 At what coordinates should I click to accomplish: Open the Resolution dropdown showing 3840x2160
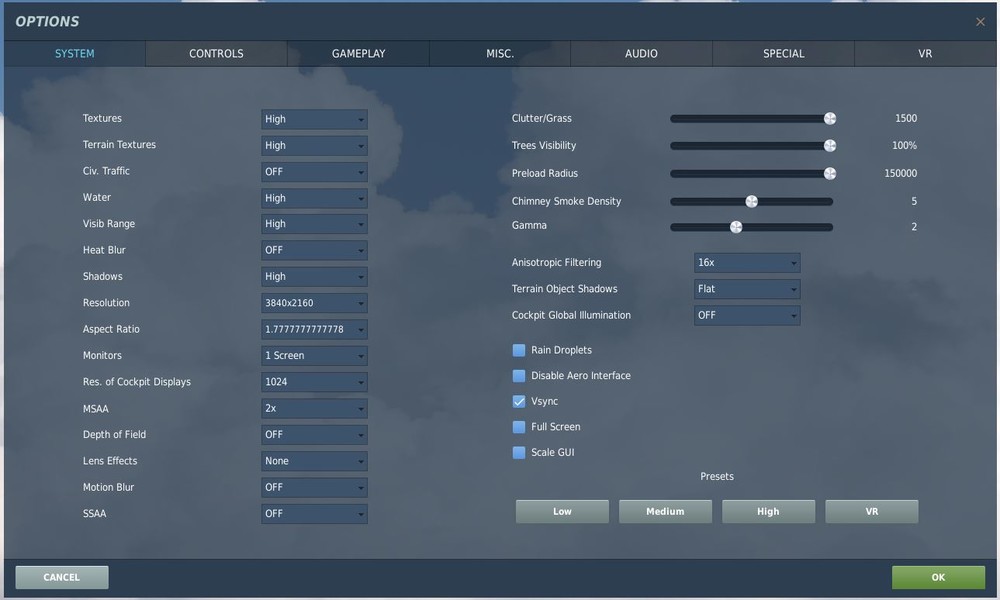click(x=314, y=303)
